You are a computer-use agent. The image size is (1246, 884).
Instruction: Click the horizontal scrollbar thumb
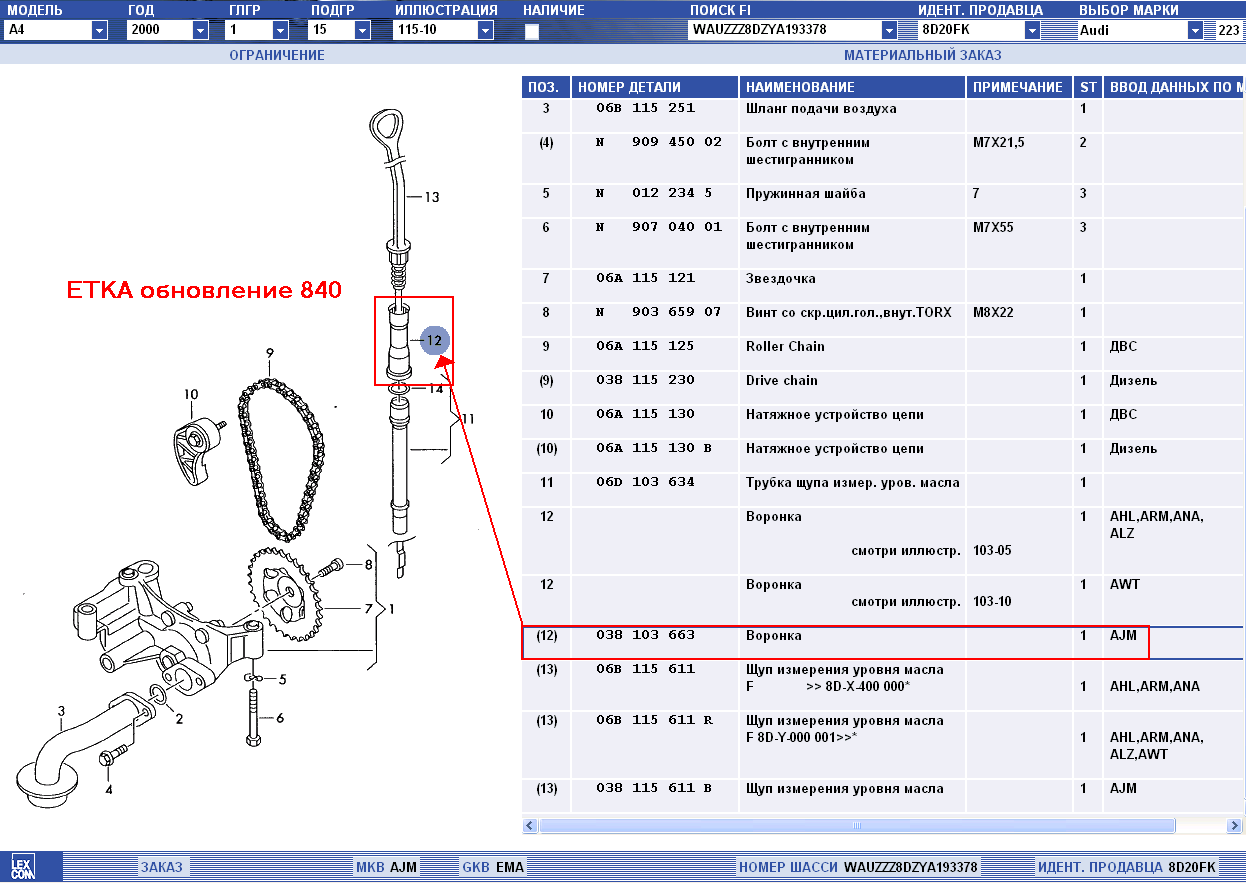(x=857, y=826)
